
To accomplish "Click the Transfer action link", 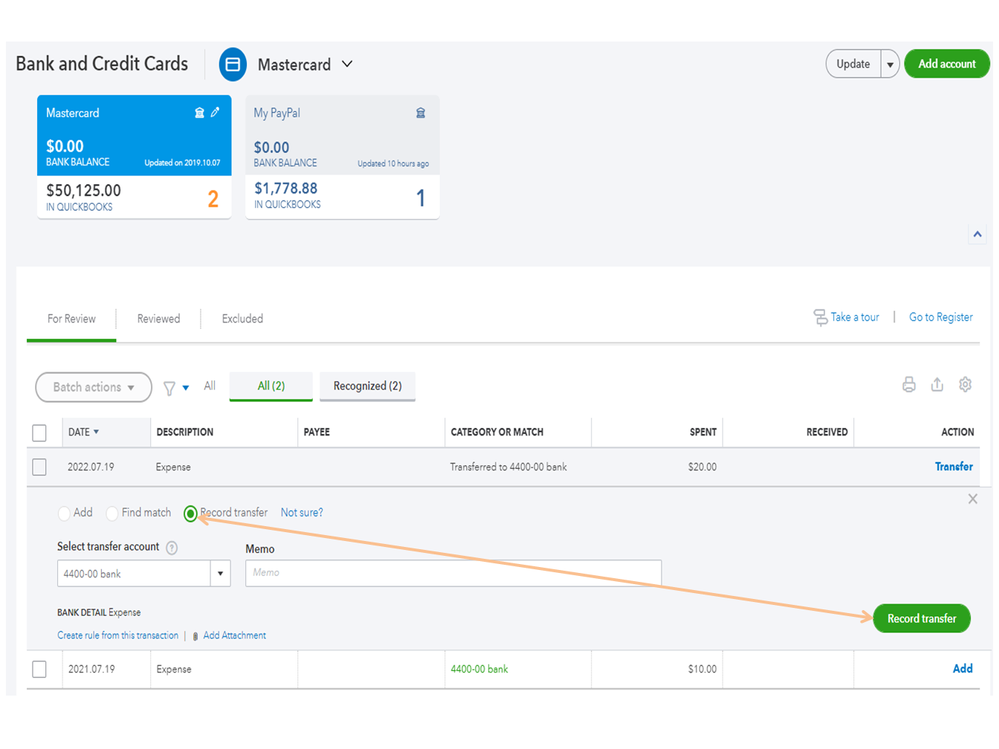I will [954, 467].
